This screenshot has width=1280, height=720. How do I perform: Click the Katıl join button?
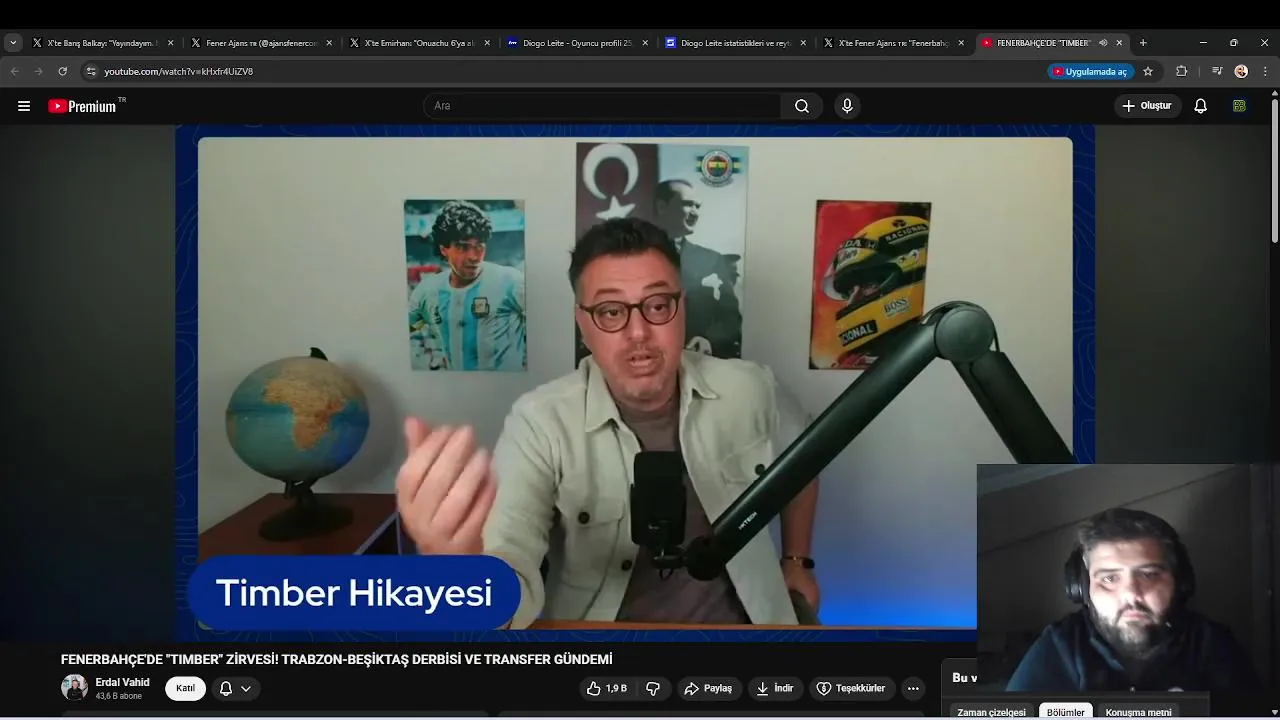coord(185,688)
